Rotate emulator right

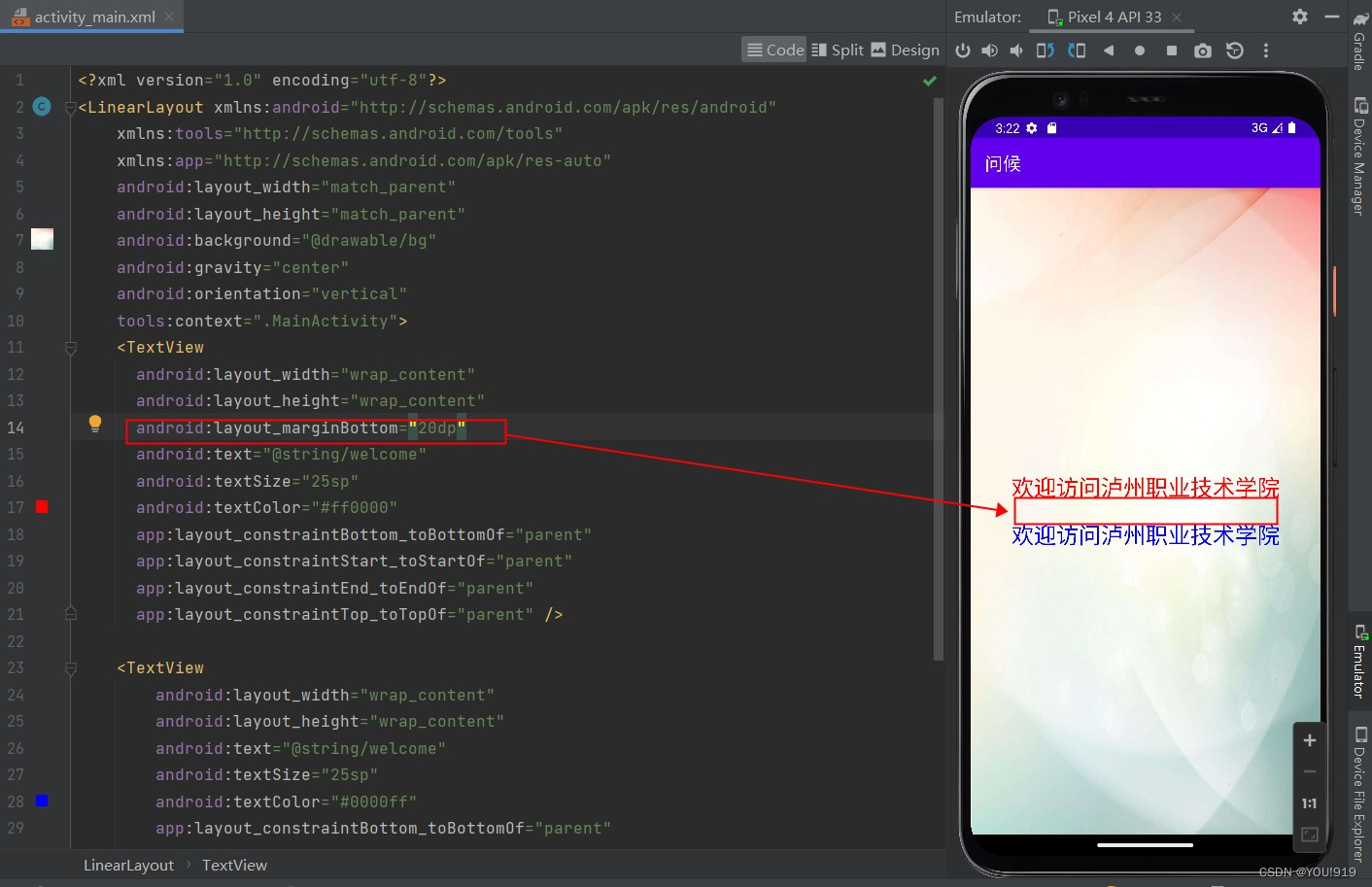tap(1077, 51)
